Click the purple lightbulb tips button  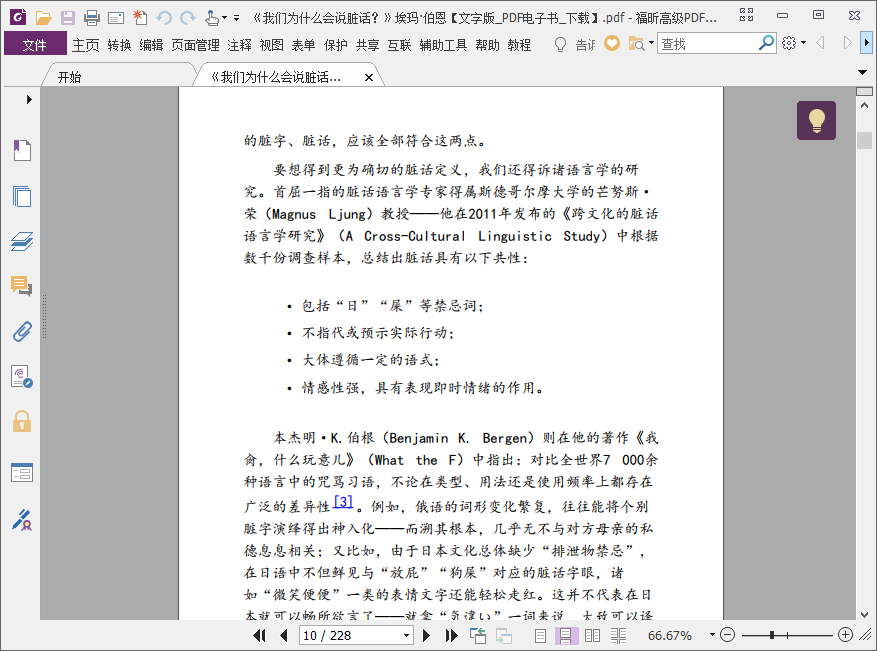[816, 120]
